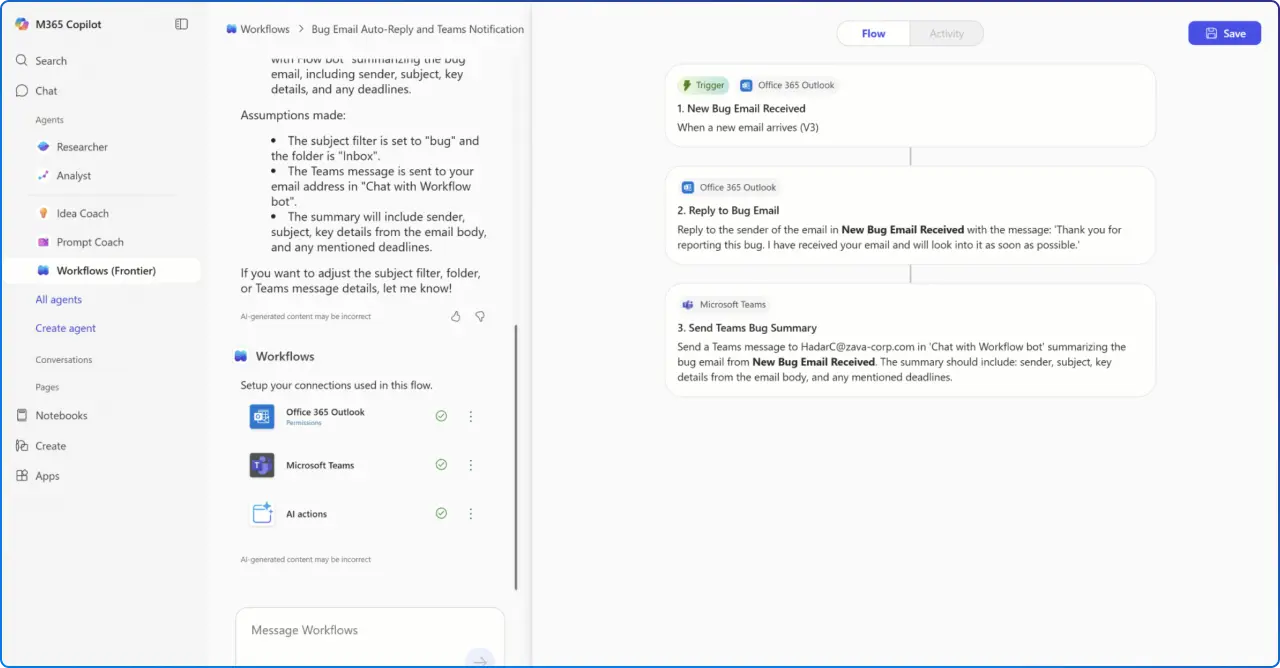The image size is (1280, 668).
Task: Switch to the Activity tab
Action: [946, 33]
